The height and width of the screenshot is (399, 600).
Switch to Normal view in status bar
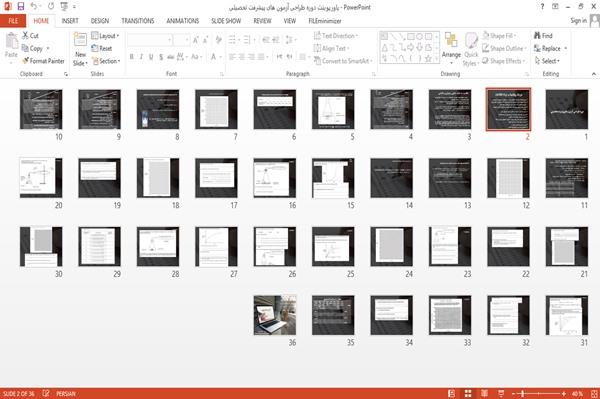tap(452, 393)
